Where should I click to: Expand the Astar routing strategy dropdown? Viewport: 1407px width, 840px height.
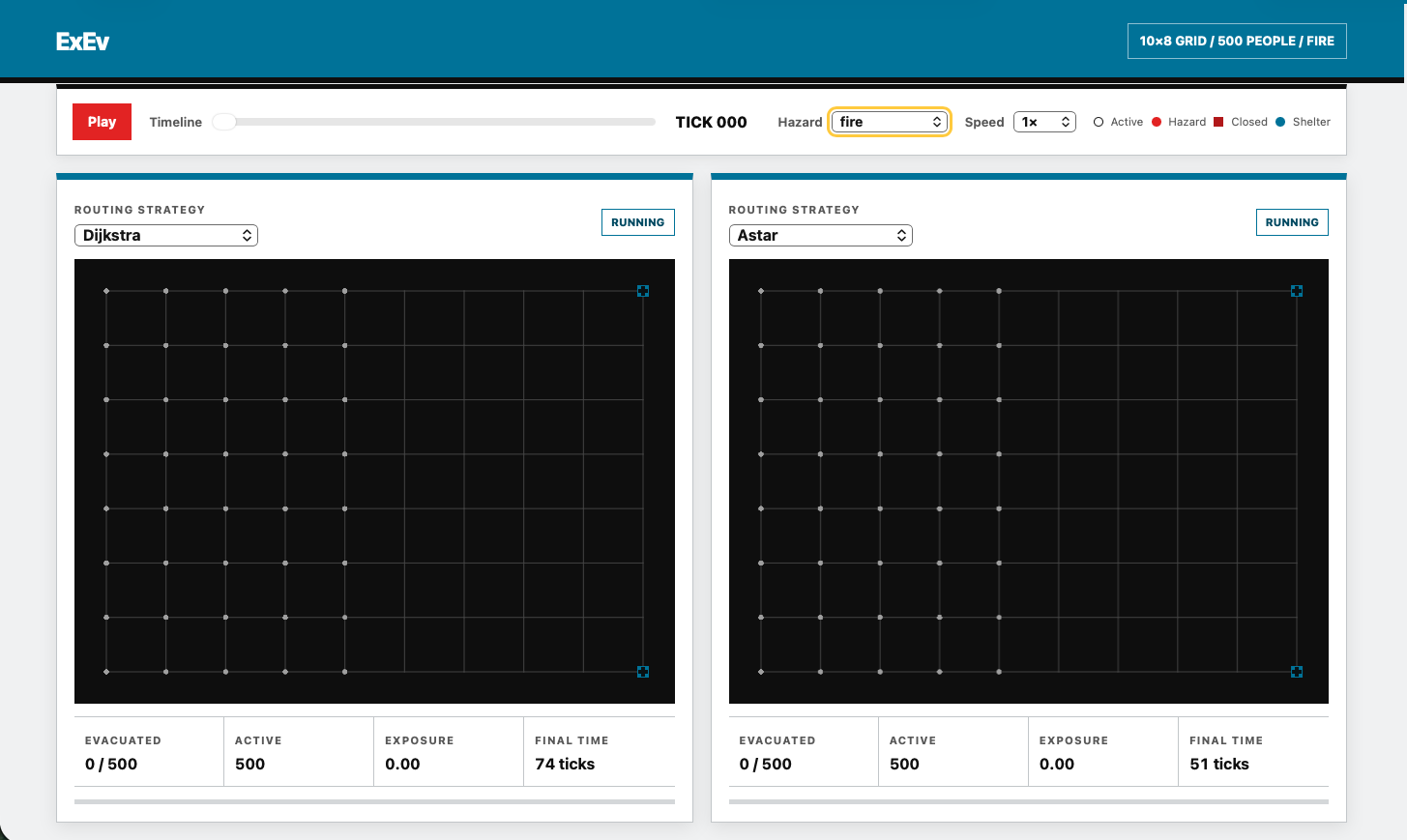point(820,236)
